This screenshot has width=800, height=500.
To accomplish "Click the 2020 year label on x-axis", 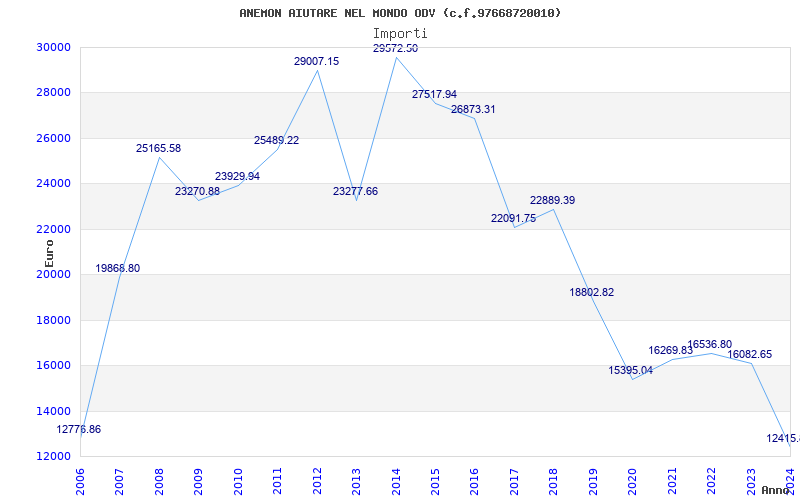I will click(x=632, y=481).
